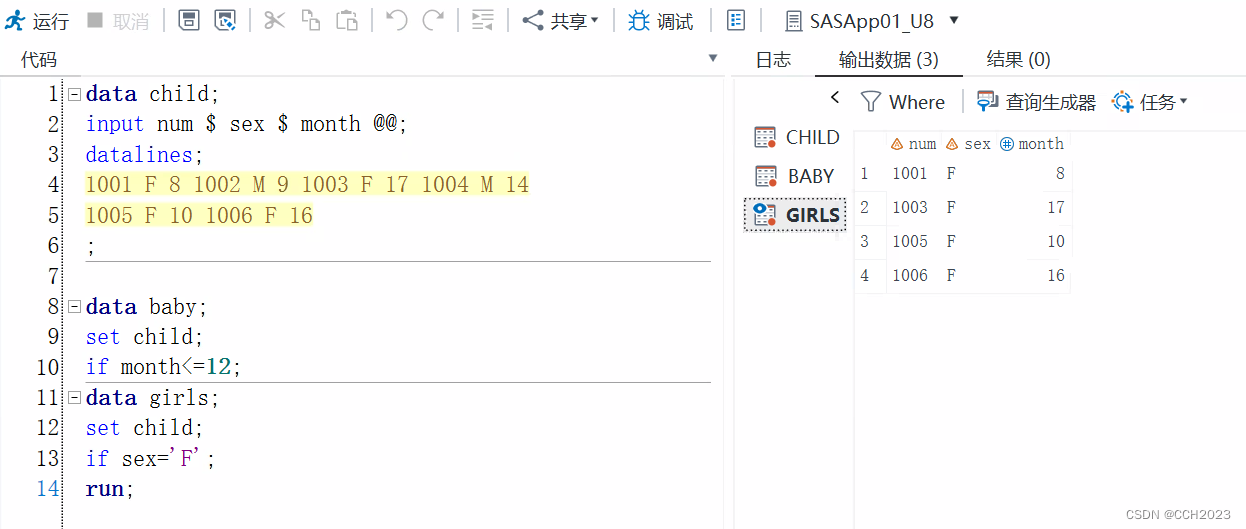This screenshot has height=529, width=1246.
Task: Open the code pane dropdown arrow
Action: pyautogui.click(x=713, y=58)
